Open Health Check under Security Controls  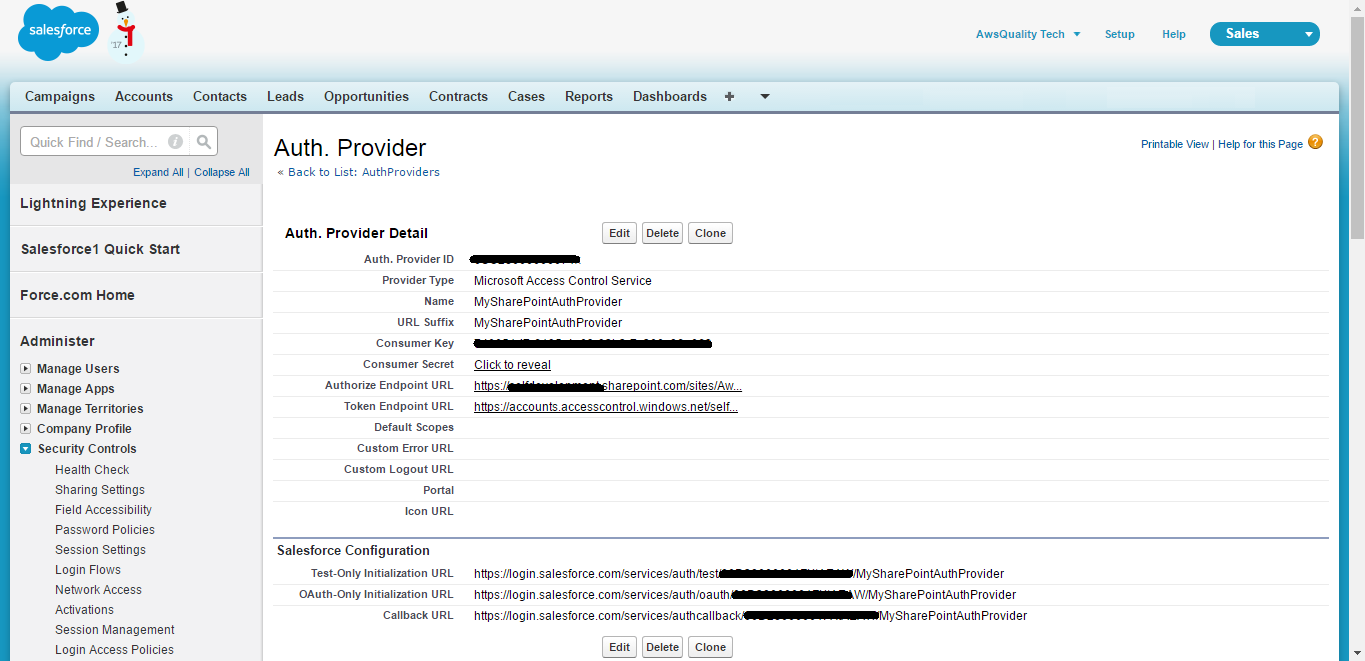[92, 470]
